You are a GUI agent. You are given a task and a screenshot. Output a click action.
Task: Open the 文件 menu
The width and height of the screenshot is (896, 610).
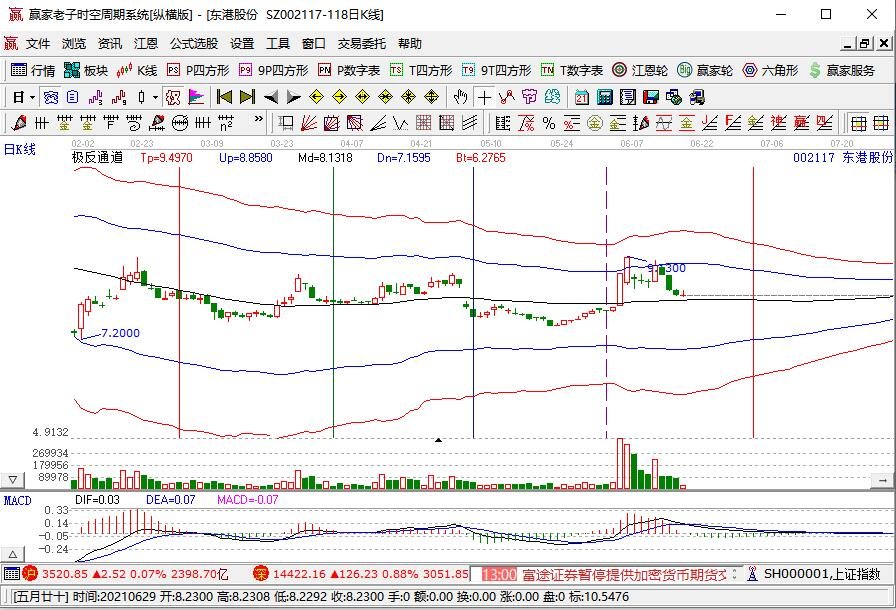coord(38,43)
